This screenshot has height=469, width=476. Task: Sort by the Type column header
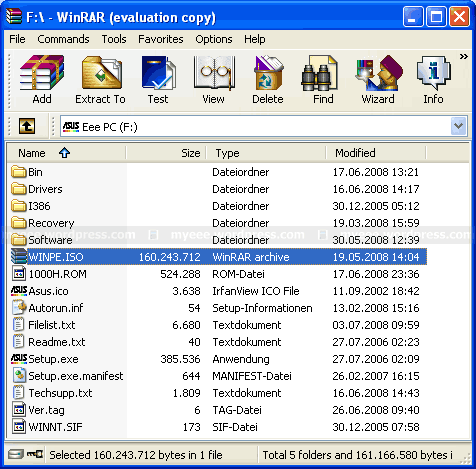(x=266, y=153)
